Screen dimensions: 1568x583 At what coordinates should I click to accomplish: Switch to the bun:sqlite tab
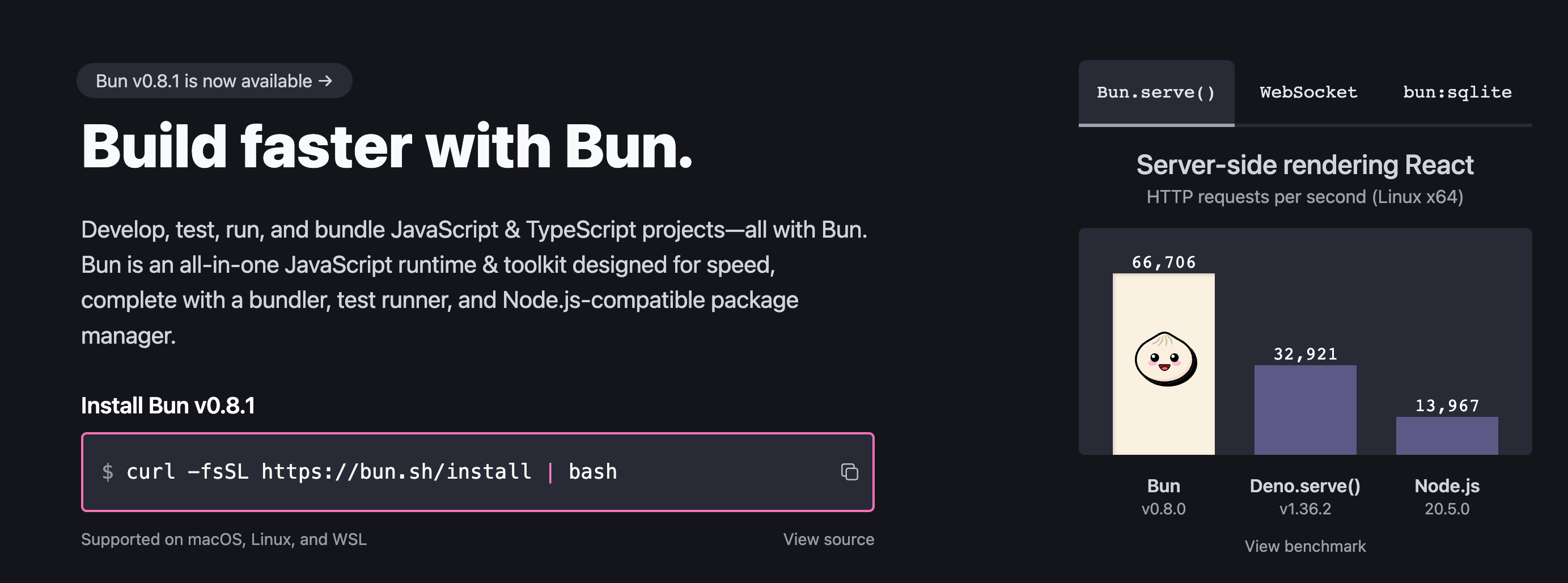click(x=1457, y=92)
